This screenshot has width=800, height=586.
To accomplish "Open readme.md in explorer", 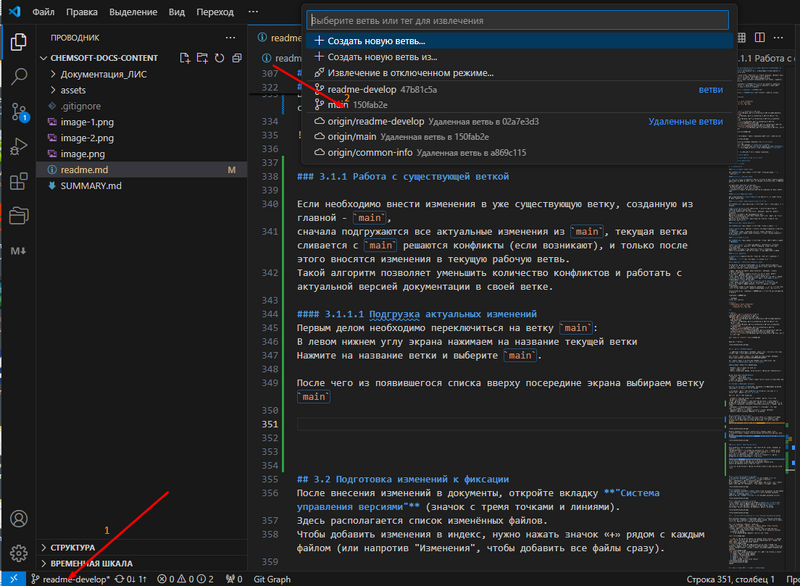I will (x=142, y=170).
